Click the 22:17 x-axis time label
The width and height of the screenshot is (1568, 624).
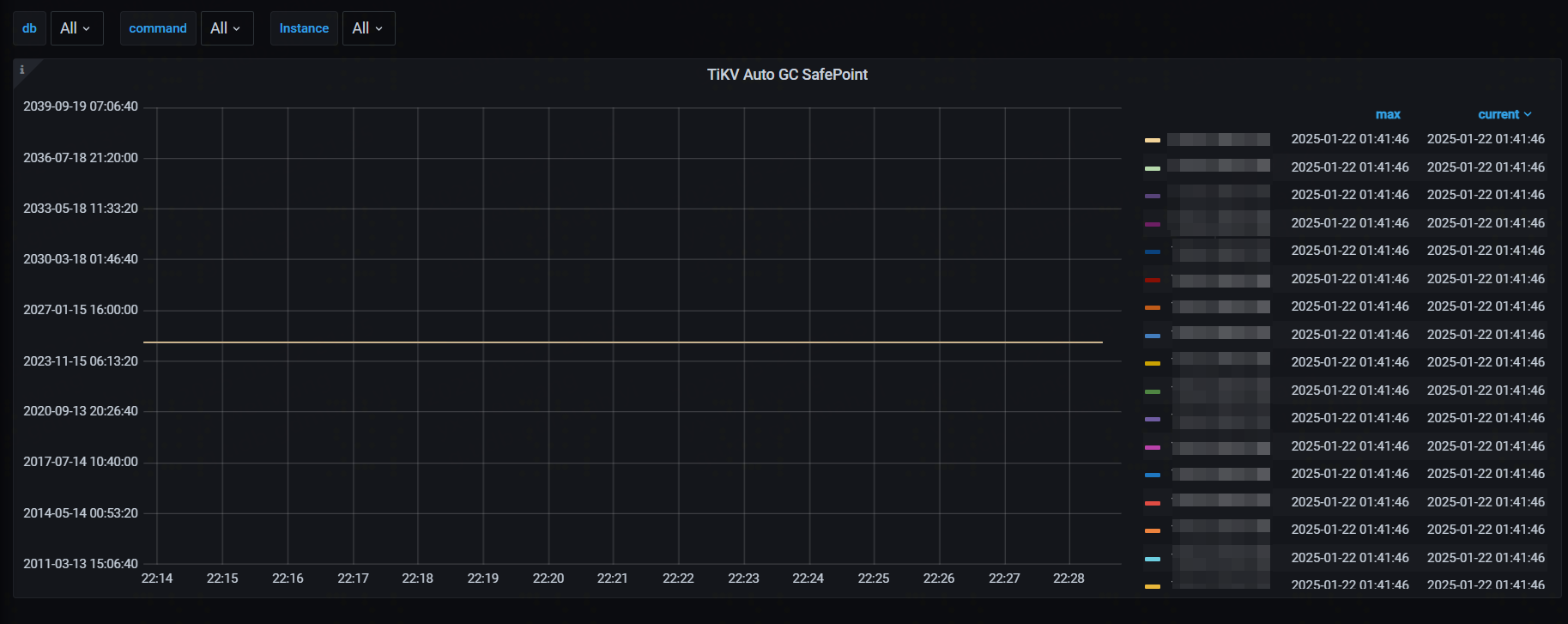click(353, 579)
